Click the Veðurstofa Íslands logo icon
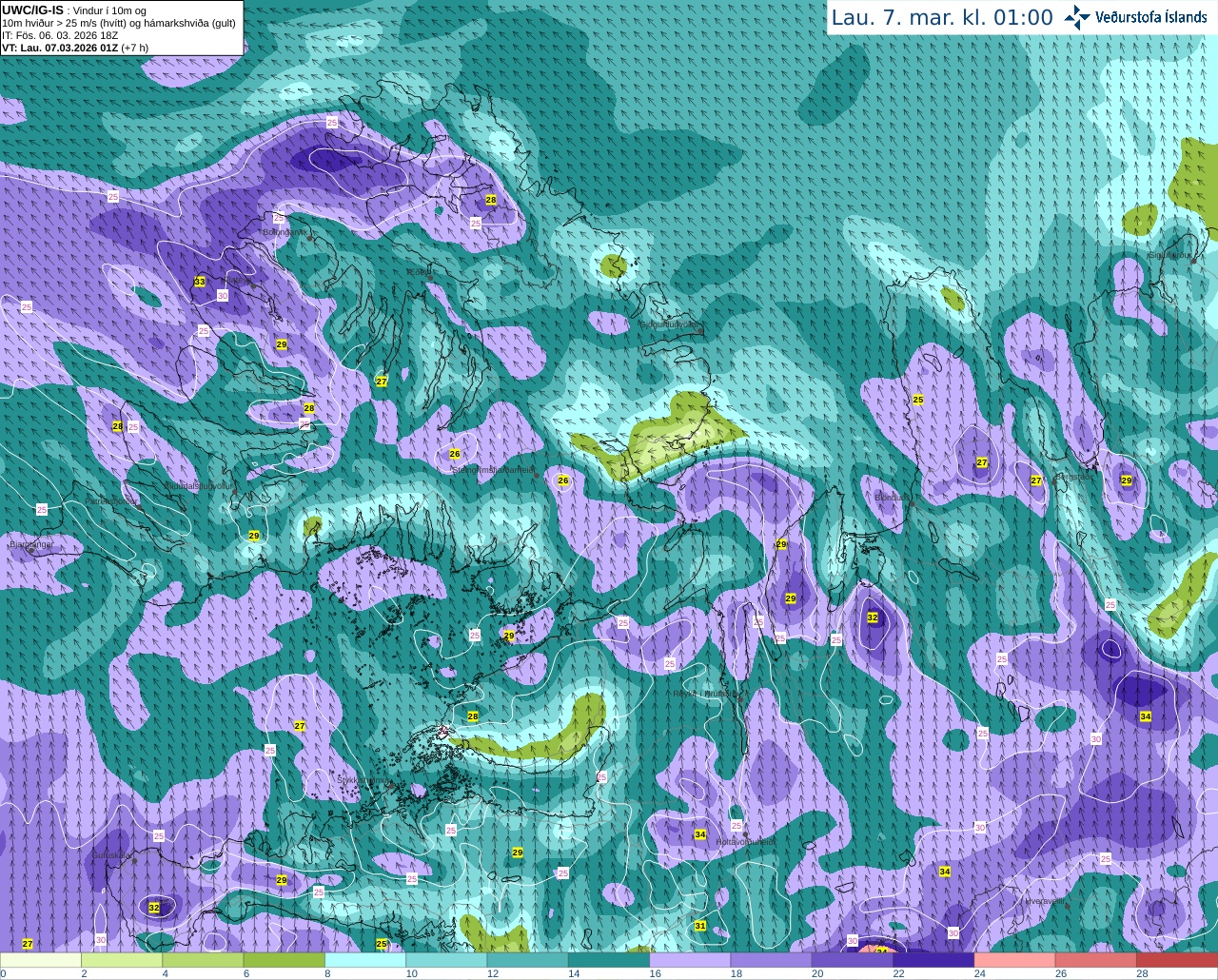This screenshot has height=980, width=1218. 1077,17
